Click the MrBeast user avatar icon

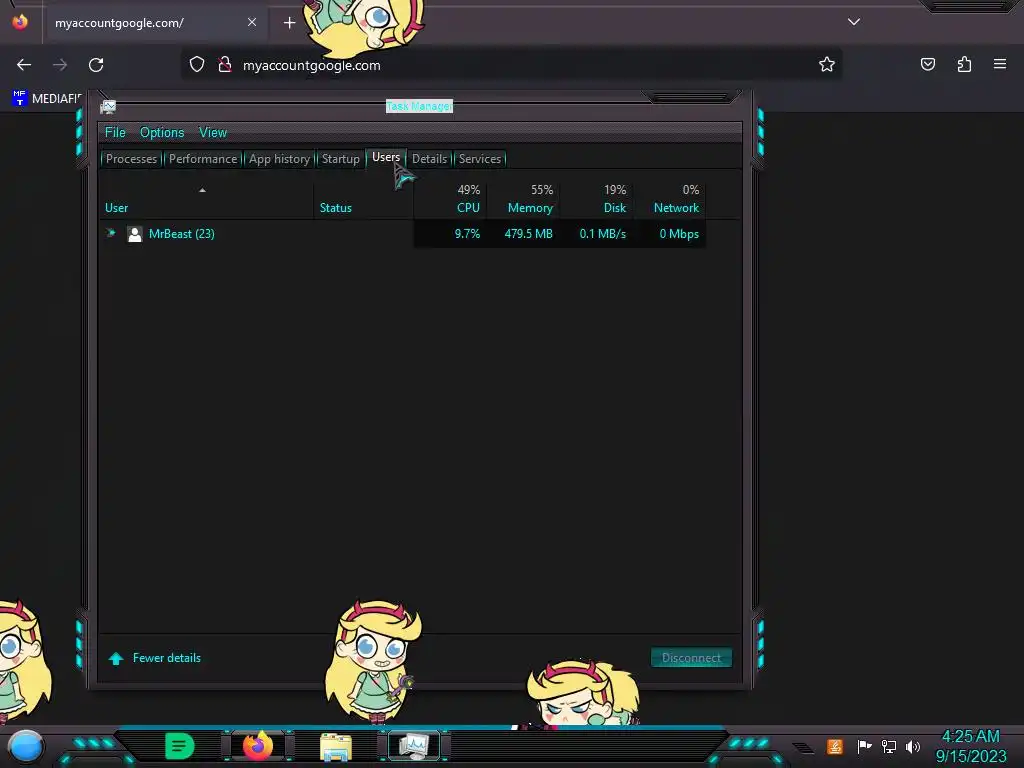[135, 234]
